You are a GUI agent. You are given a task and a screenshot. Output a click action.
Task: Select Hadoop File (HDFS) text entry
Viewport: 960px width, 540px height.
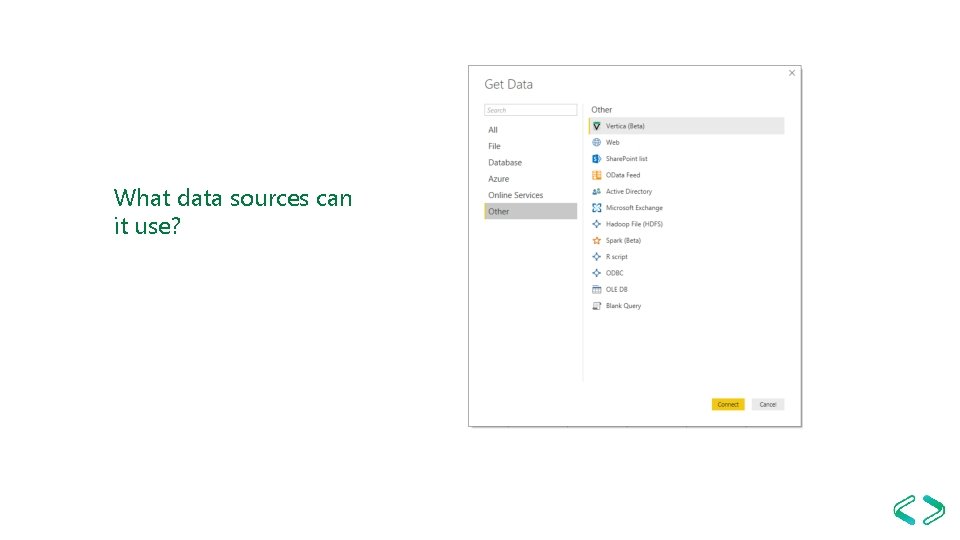click(634, 224)
